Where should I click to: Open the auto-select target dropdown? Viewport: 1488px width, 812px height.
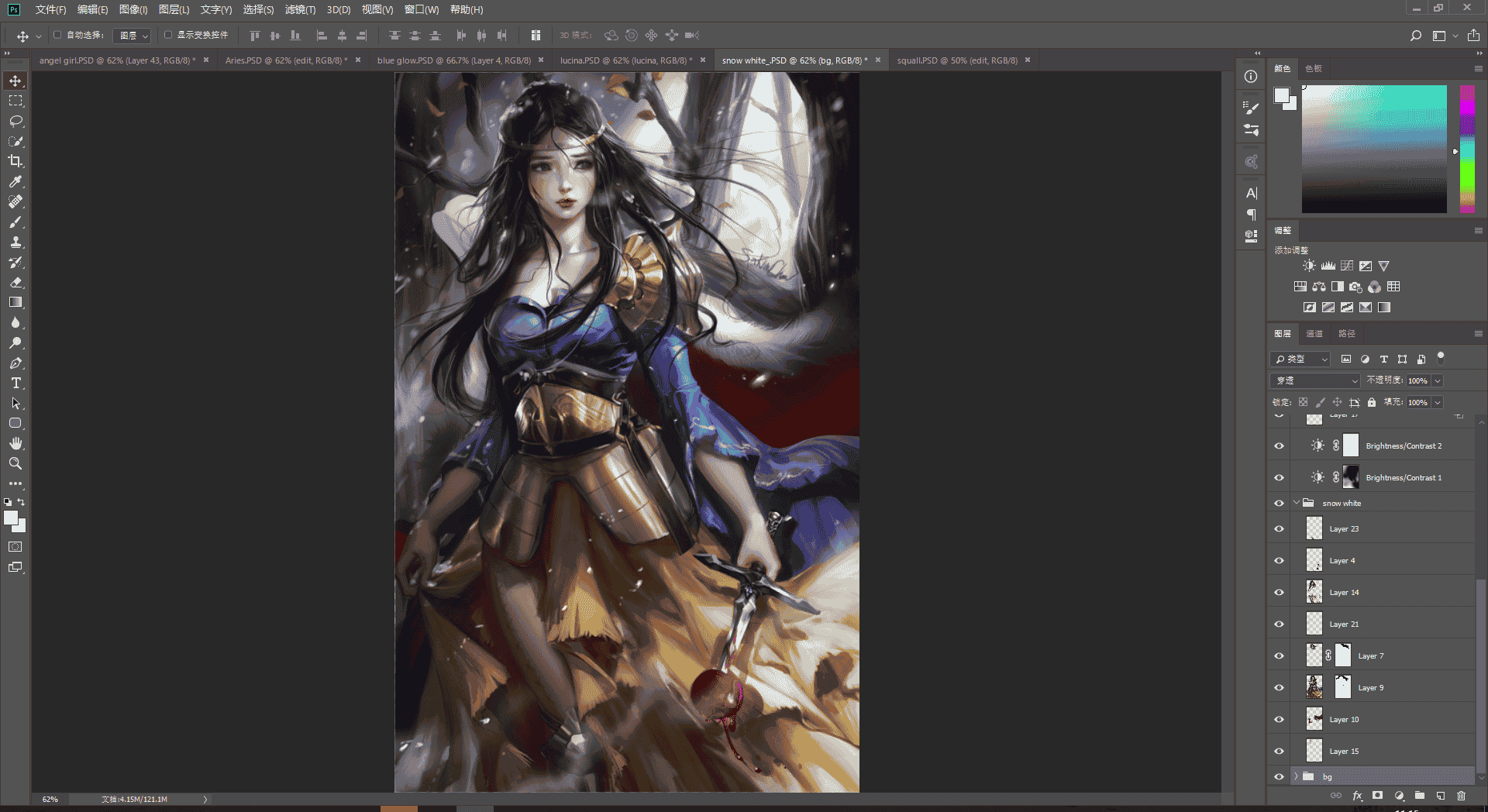(133, 36)
